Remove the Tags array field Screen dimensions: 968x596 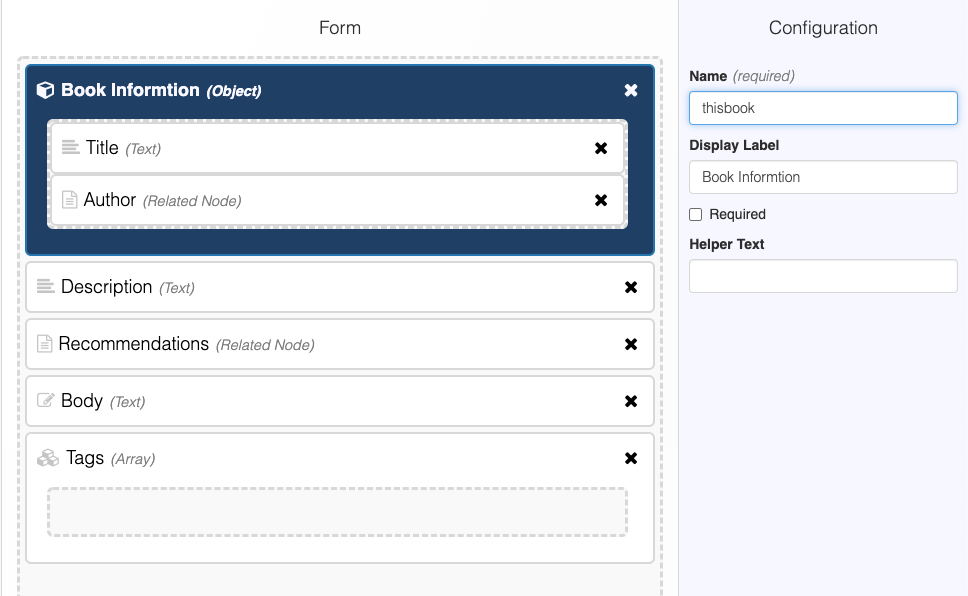(631, 458)
